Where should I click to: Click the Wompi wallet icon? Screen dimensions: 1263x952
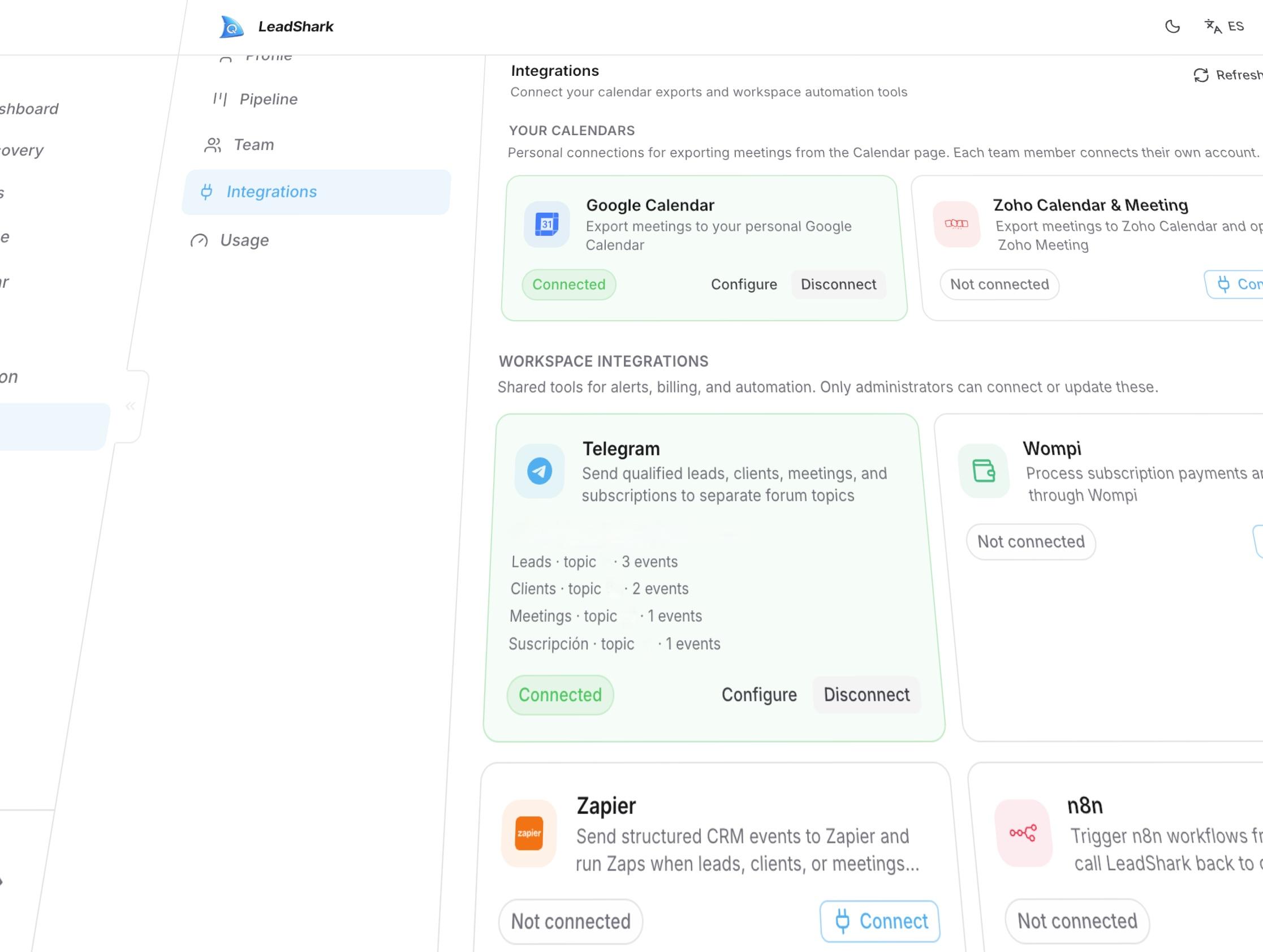coord(984,471)
